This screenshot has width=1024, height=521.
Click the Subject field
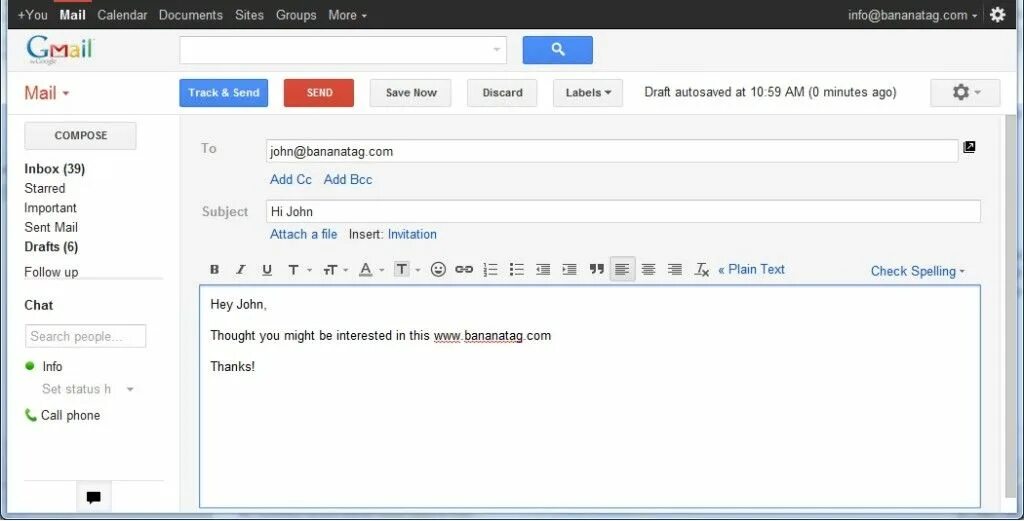623,212
